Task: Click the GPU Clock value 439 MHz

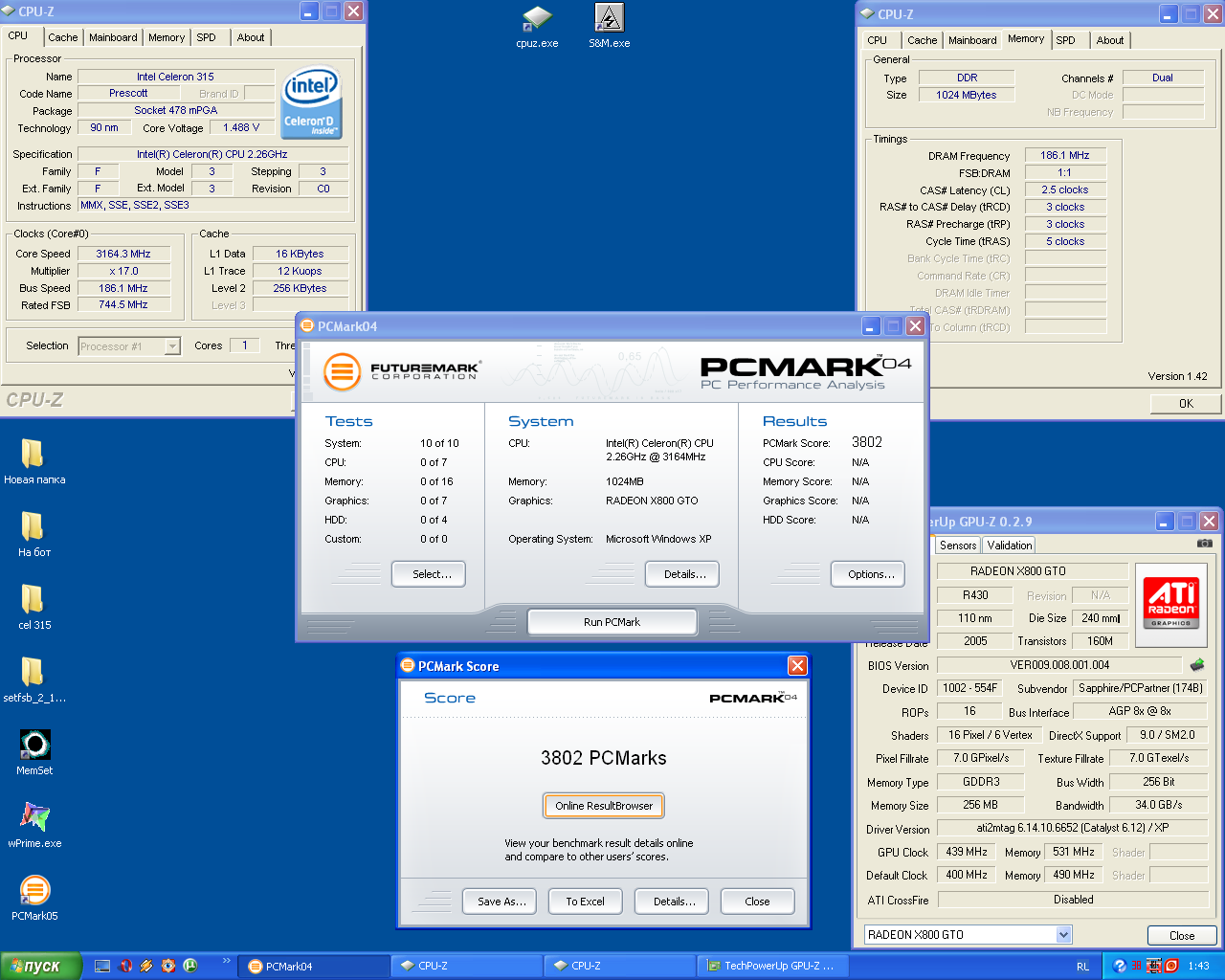Action: 967,852
